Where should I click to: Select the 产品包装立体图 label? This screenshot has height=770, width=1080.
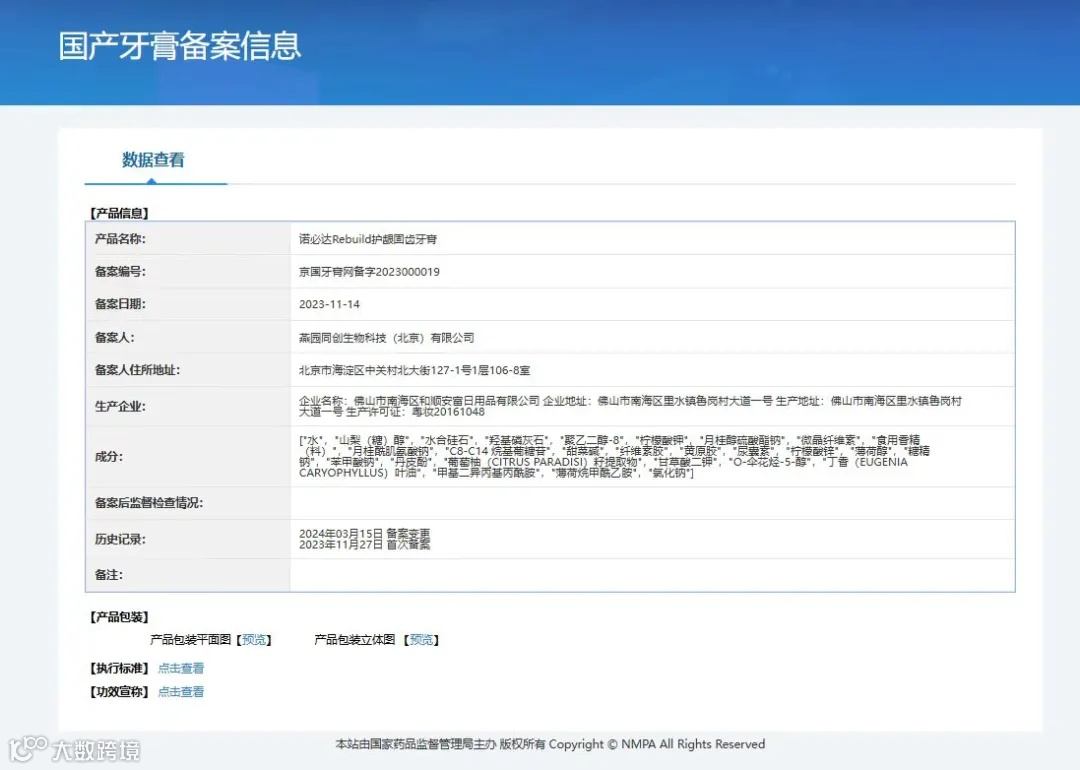click(355, 640)
